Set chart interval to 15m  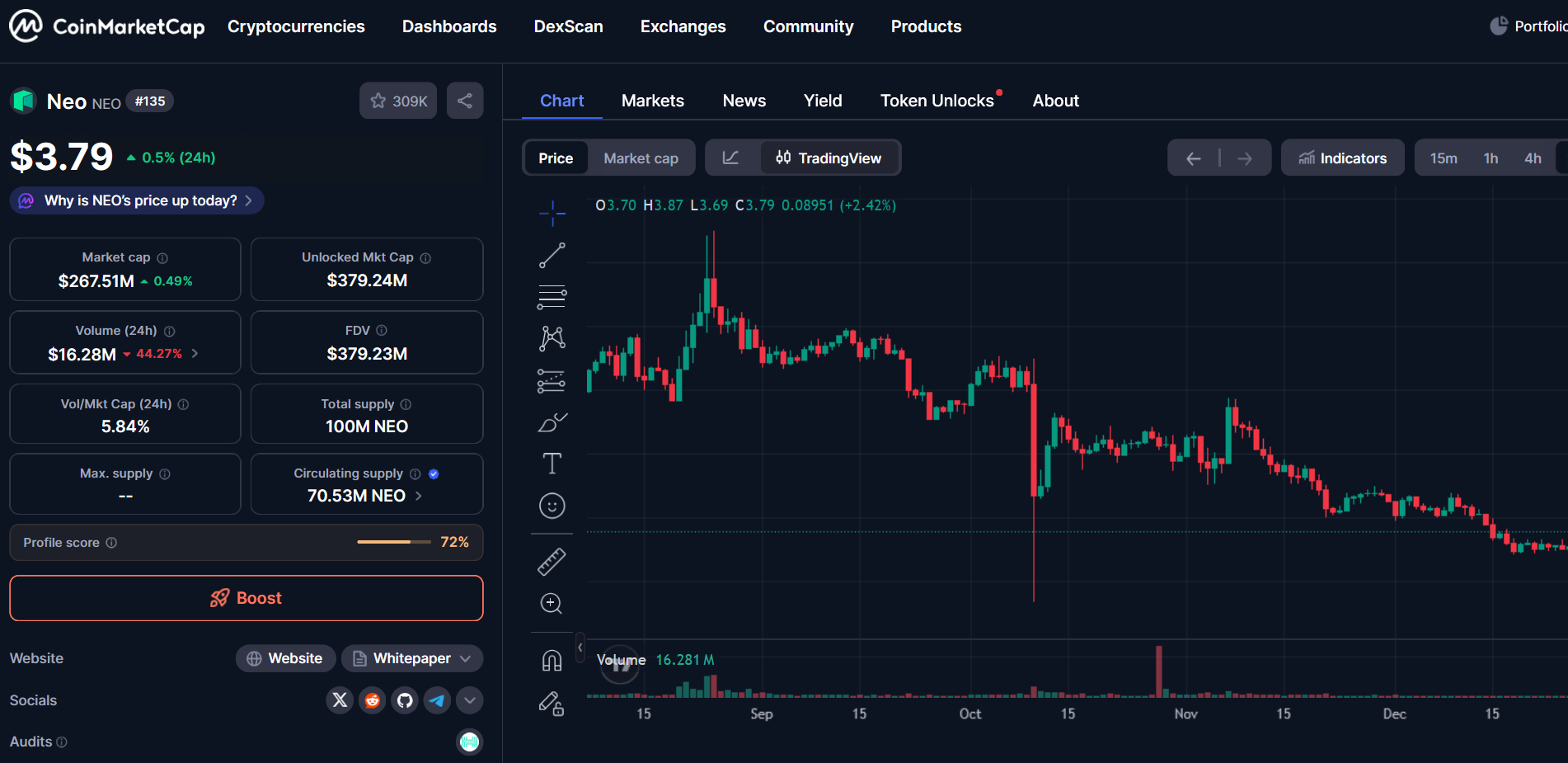pos(1444,158)
